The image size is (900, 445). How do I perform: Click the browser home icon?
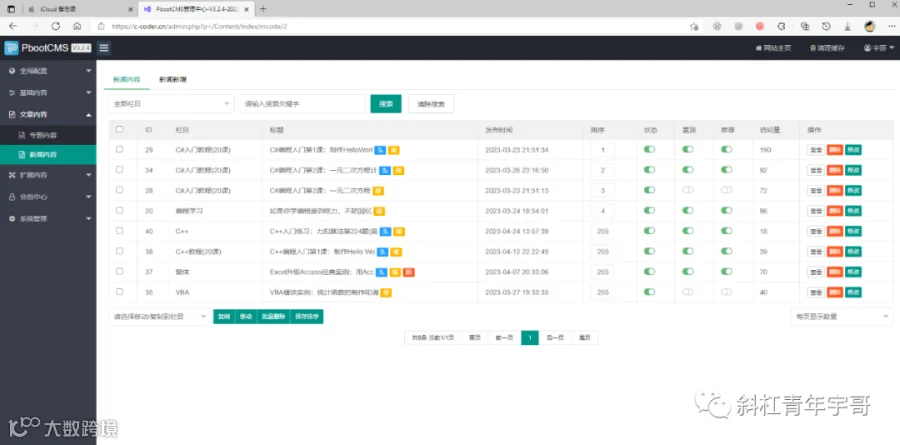(77, 26)
